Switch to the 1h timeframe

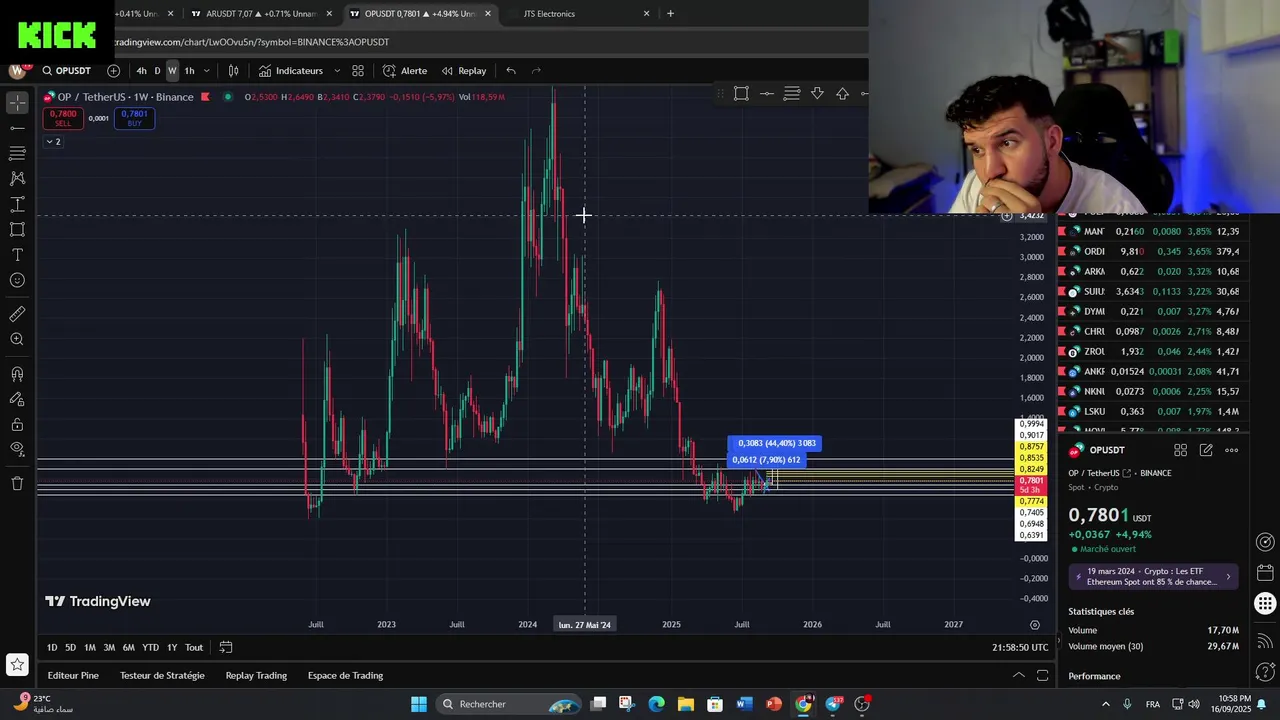(x=189, y=71)
